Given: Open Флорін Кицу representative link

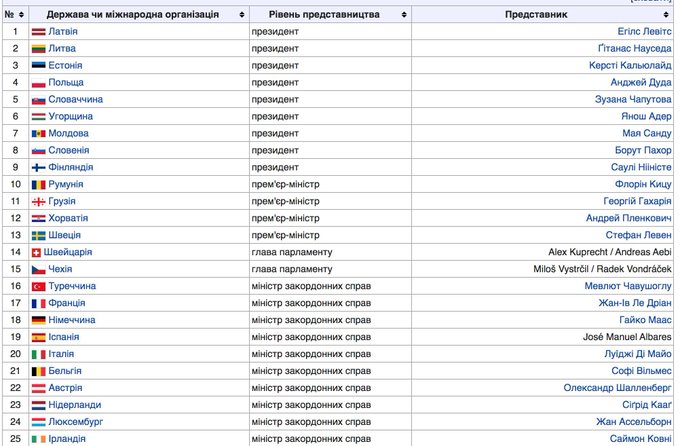Looking at the screenshot, I should coord(643,184).
